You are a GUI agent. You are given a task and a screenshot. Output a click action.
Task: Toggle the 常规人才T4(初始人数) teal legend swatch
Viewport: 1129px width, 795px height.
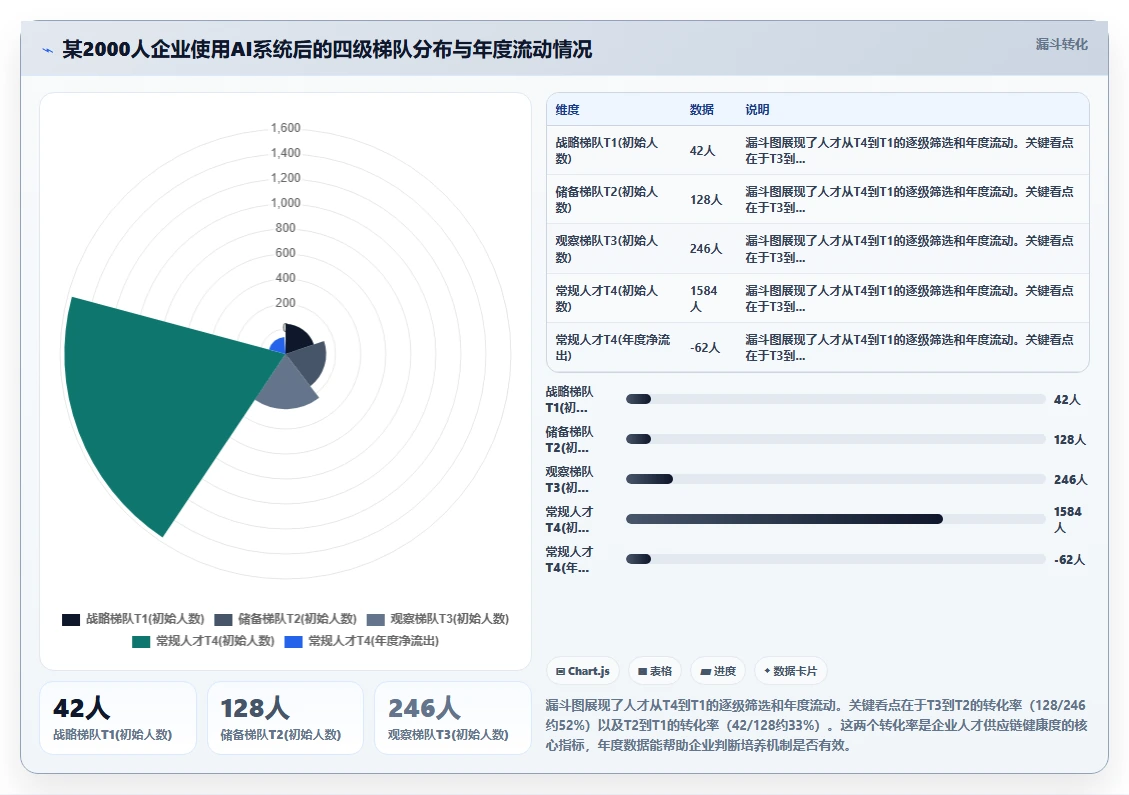coord(141,642)
